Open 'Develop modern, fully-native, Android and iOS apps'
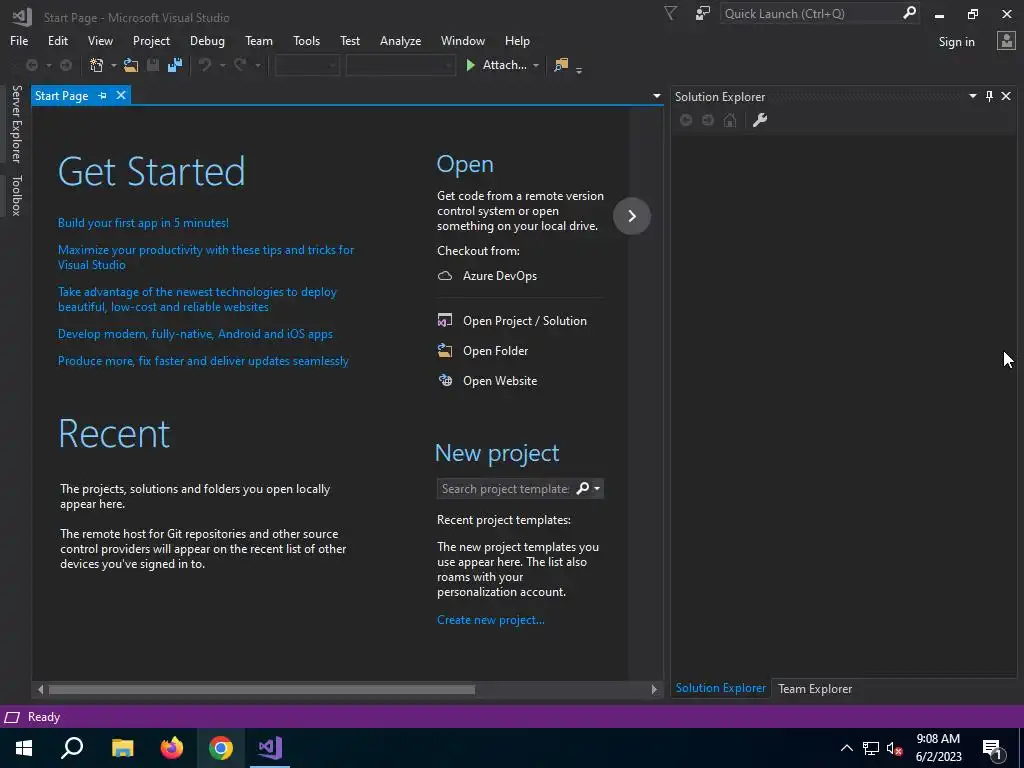The width and height of the screenshot is (1024, 768). tap(195, 334)
